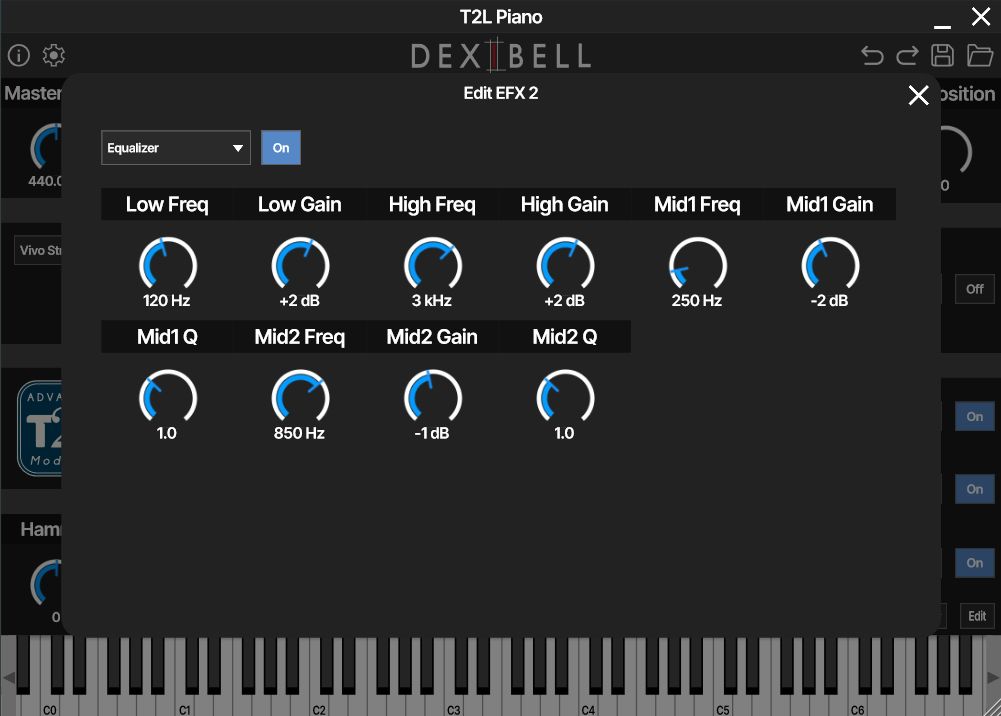Open the info panel icon
Screen dimensions: 1001x716
coord(19,56)
